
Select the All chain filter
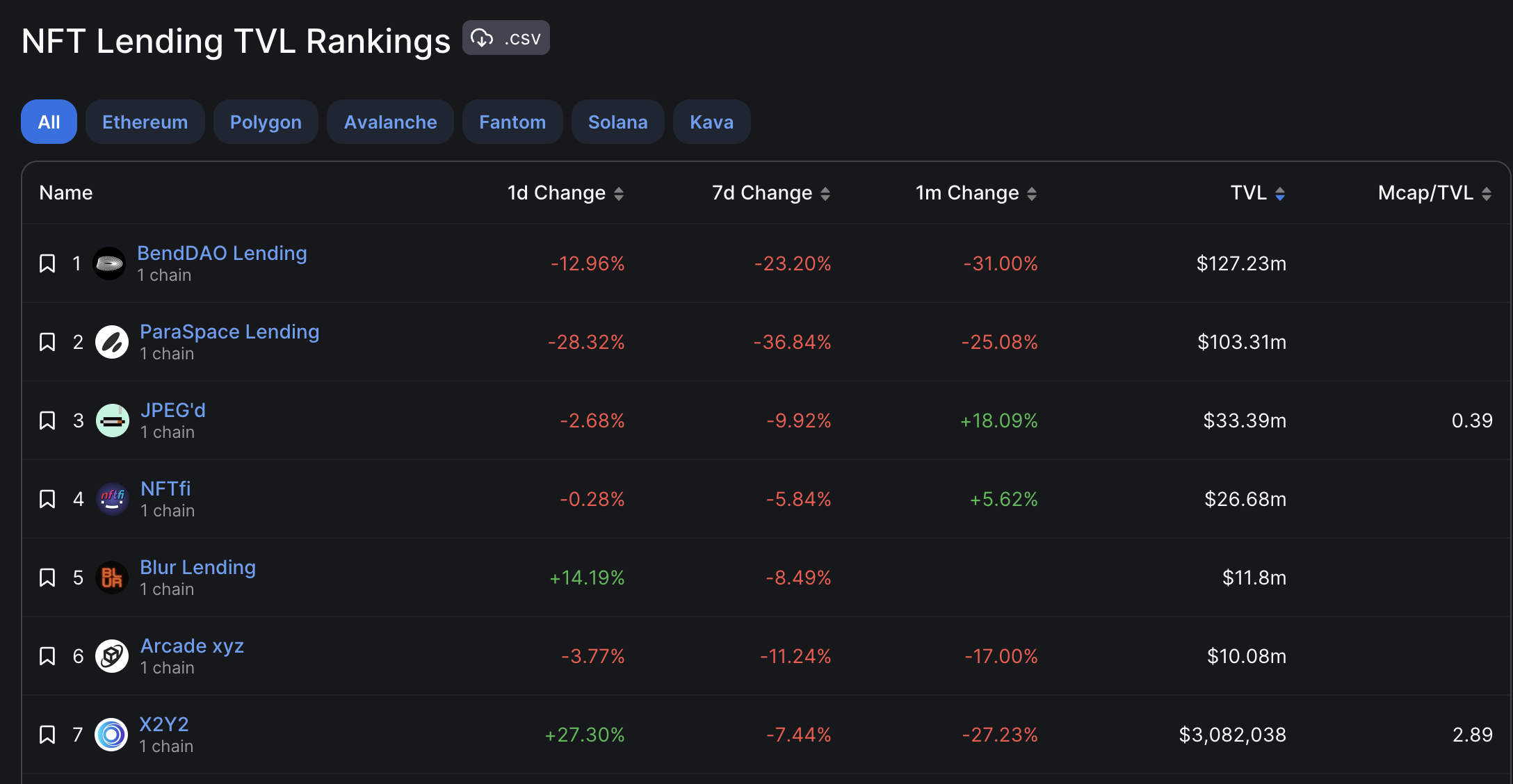(x=49, y=122)
